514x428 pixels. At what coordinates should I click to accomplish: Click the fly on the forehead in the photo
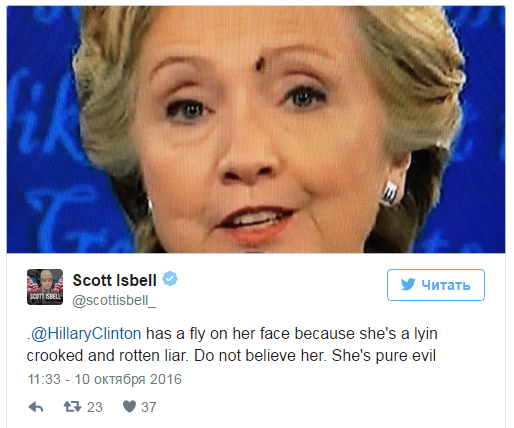click(260, 63)
